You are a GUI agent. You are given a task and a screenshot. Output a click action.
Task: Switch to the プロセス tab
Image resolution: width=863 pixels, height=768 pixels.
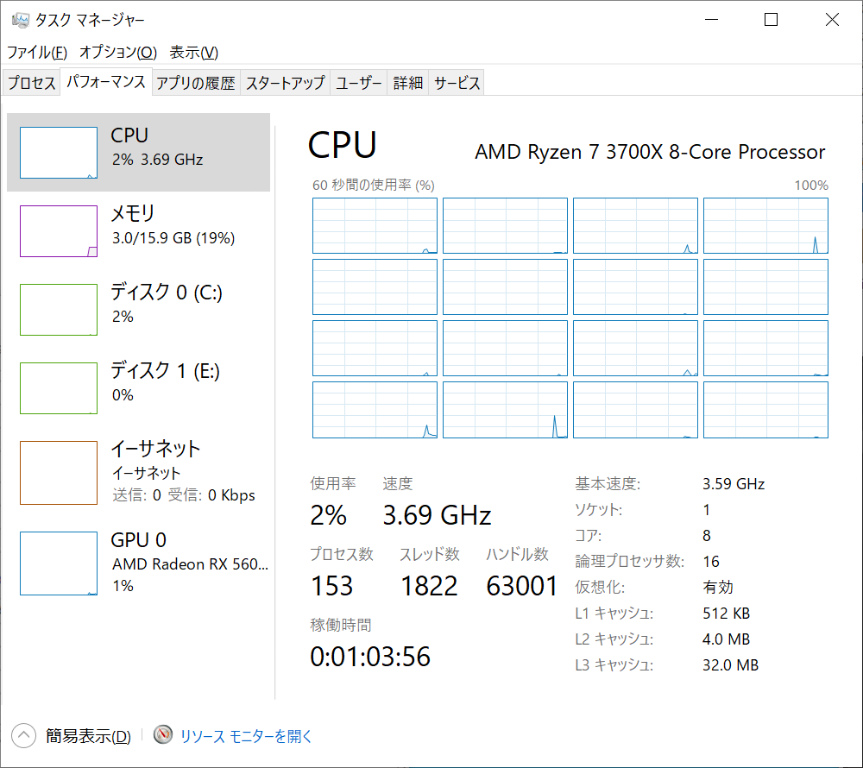(32, 84)
